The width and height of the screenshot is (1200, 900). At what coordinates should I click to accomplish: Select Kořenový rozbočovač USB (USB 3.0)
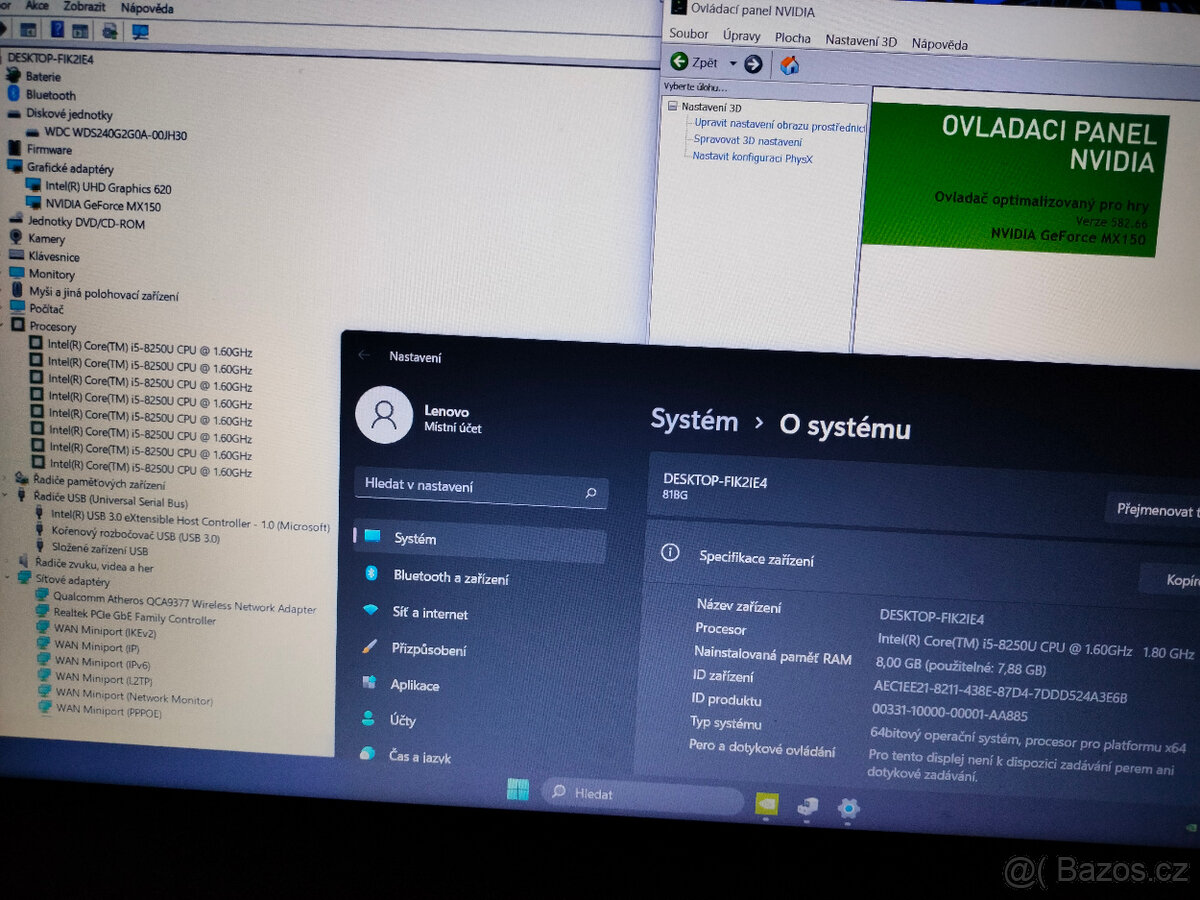135,535
